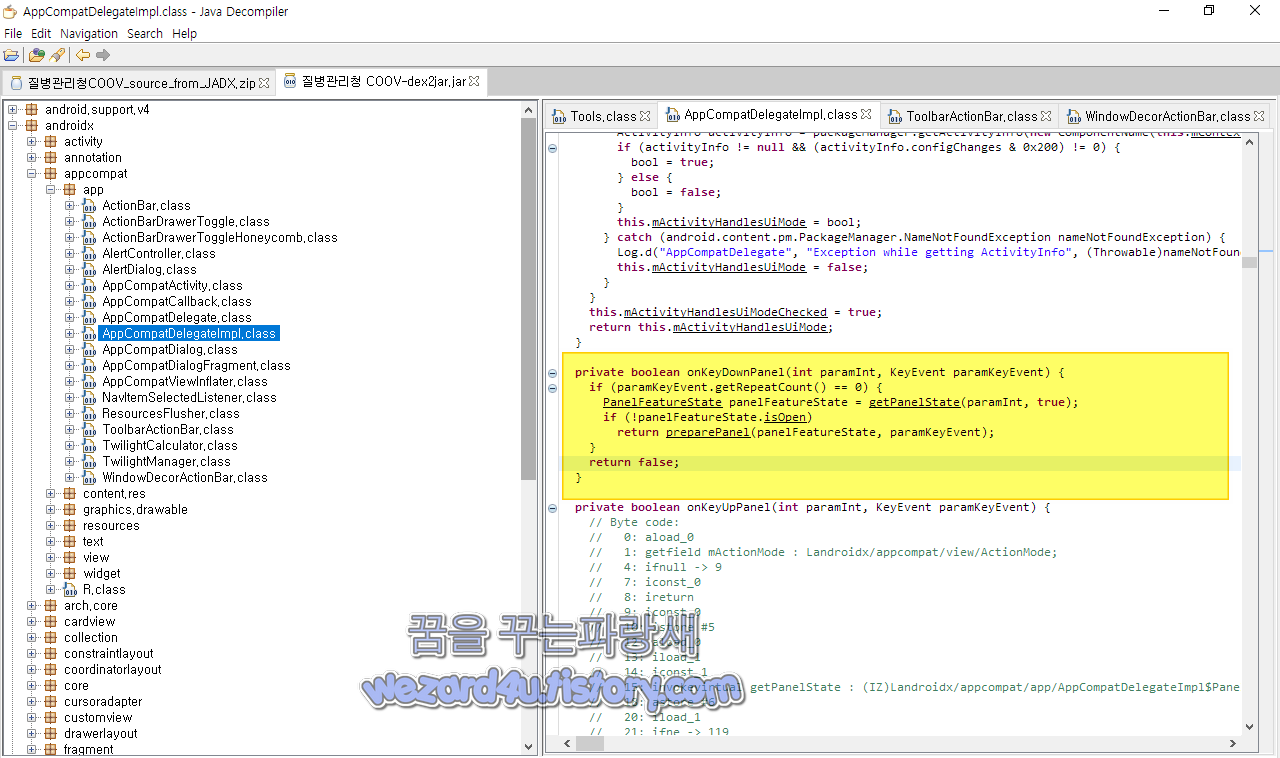Collapse the appcompat package node
The height and width of the screenshot is (758, 1280).
(x=32, y=173)
